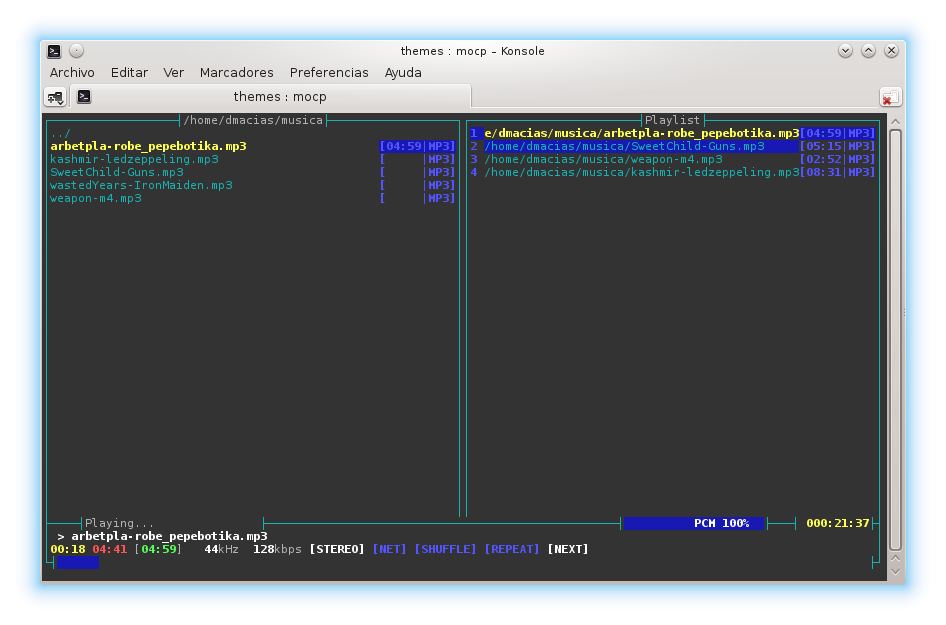Viewport: 946px width, 625px height.
Task: Open the Marcadores menu
Action: point(236,73)
